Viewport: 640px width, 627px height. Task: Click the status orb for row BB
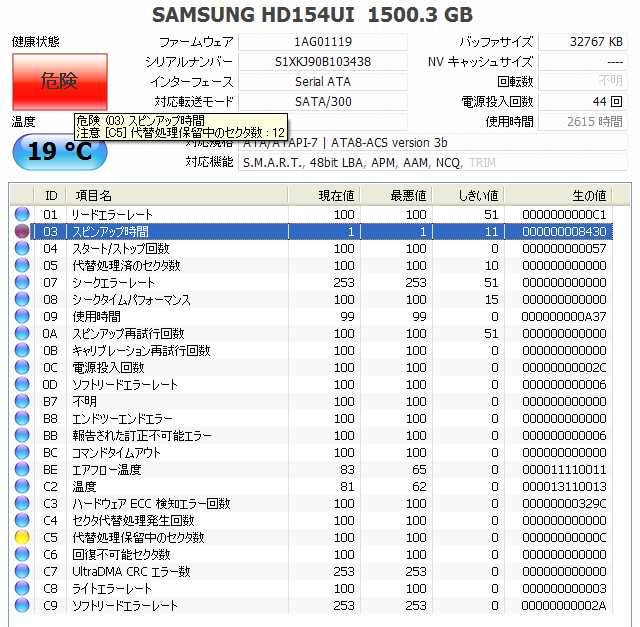coord(22,436)
